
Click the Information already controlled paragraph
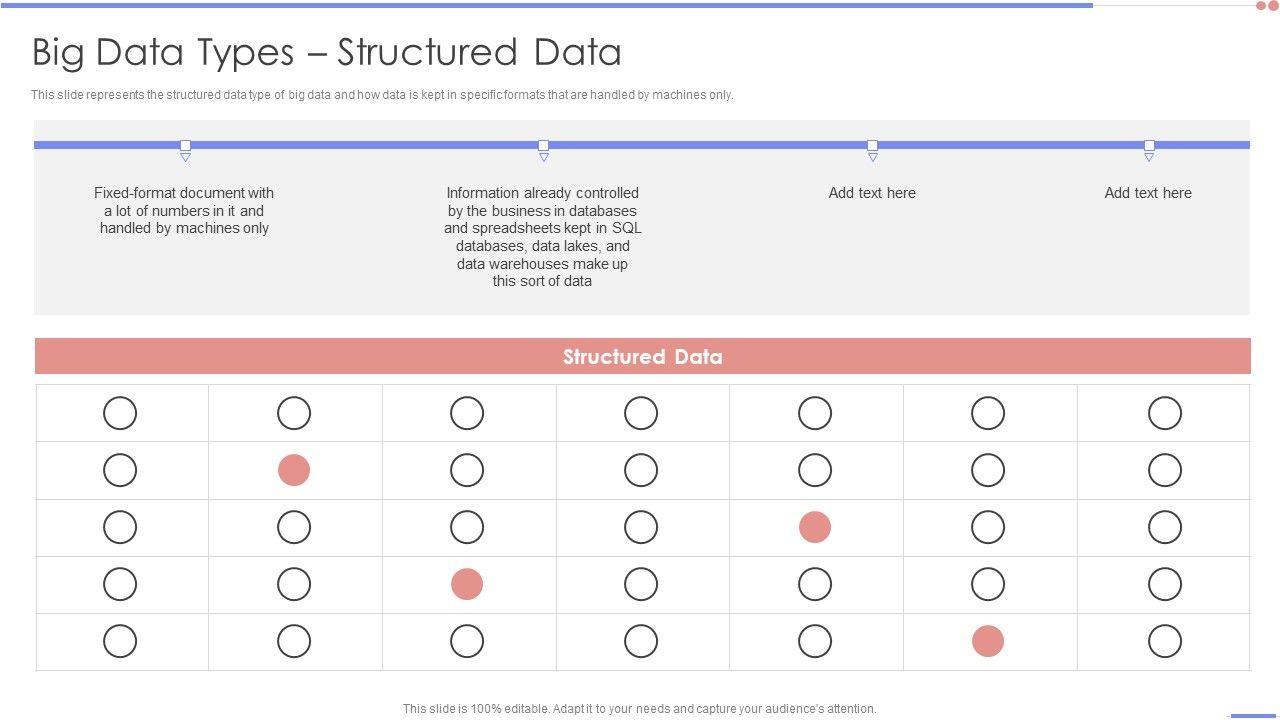coord(542,237)
